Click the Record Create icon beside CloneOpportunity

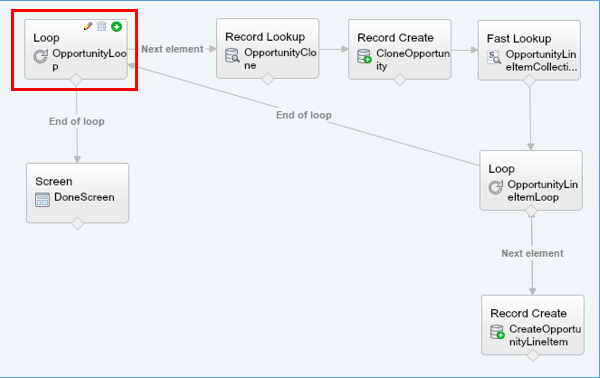(364, 56)
